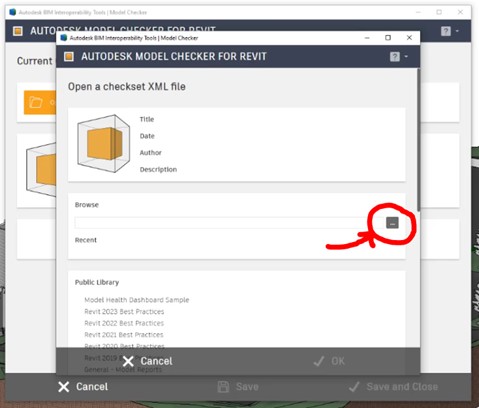Select Revit 2020 Best Practices checkset
Image resolution: width=479 pixels, height=408 pixels.
[124, 346]
